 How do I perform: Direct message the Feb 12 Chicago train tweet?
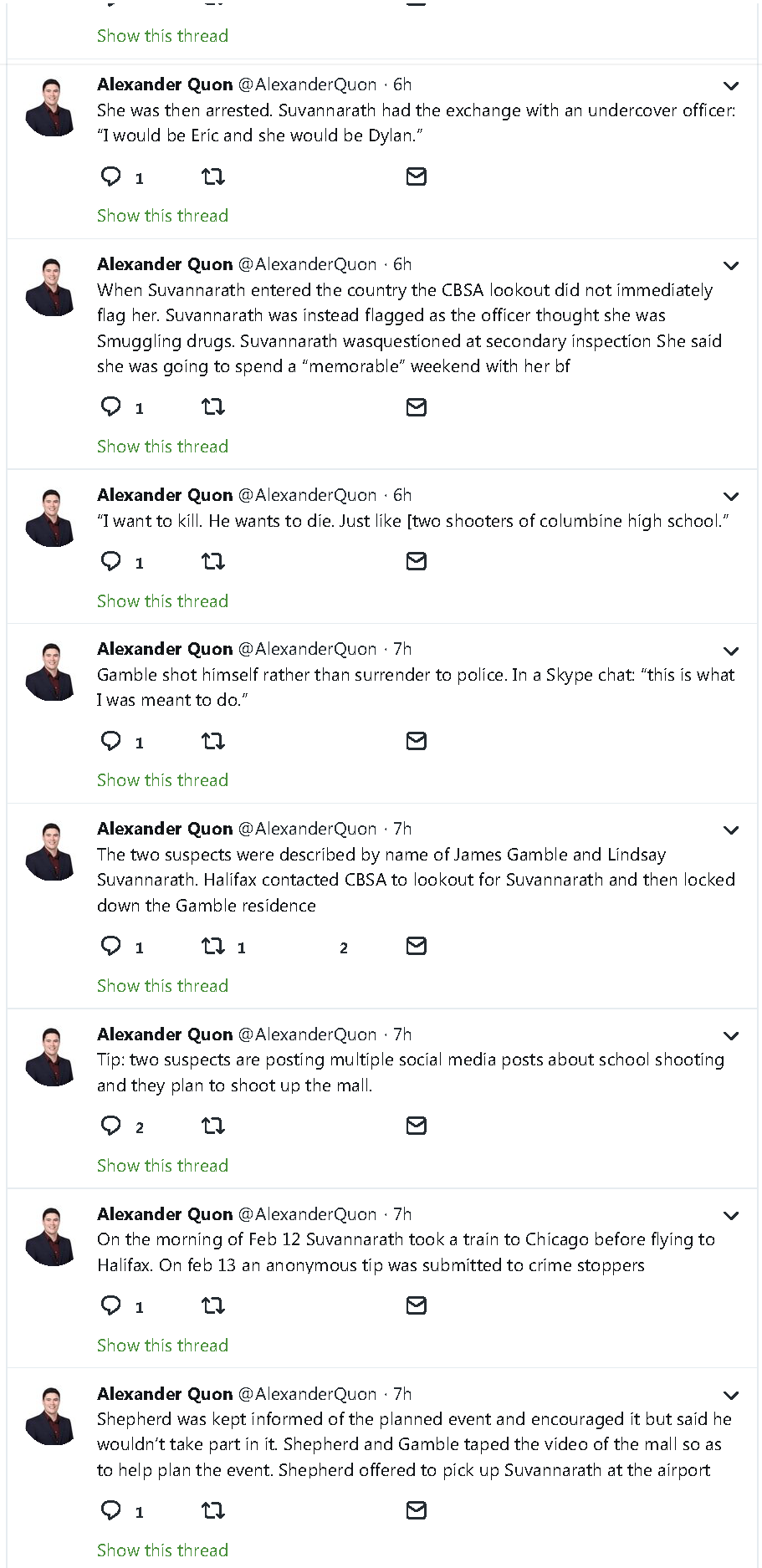416,1305
